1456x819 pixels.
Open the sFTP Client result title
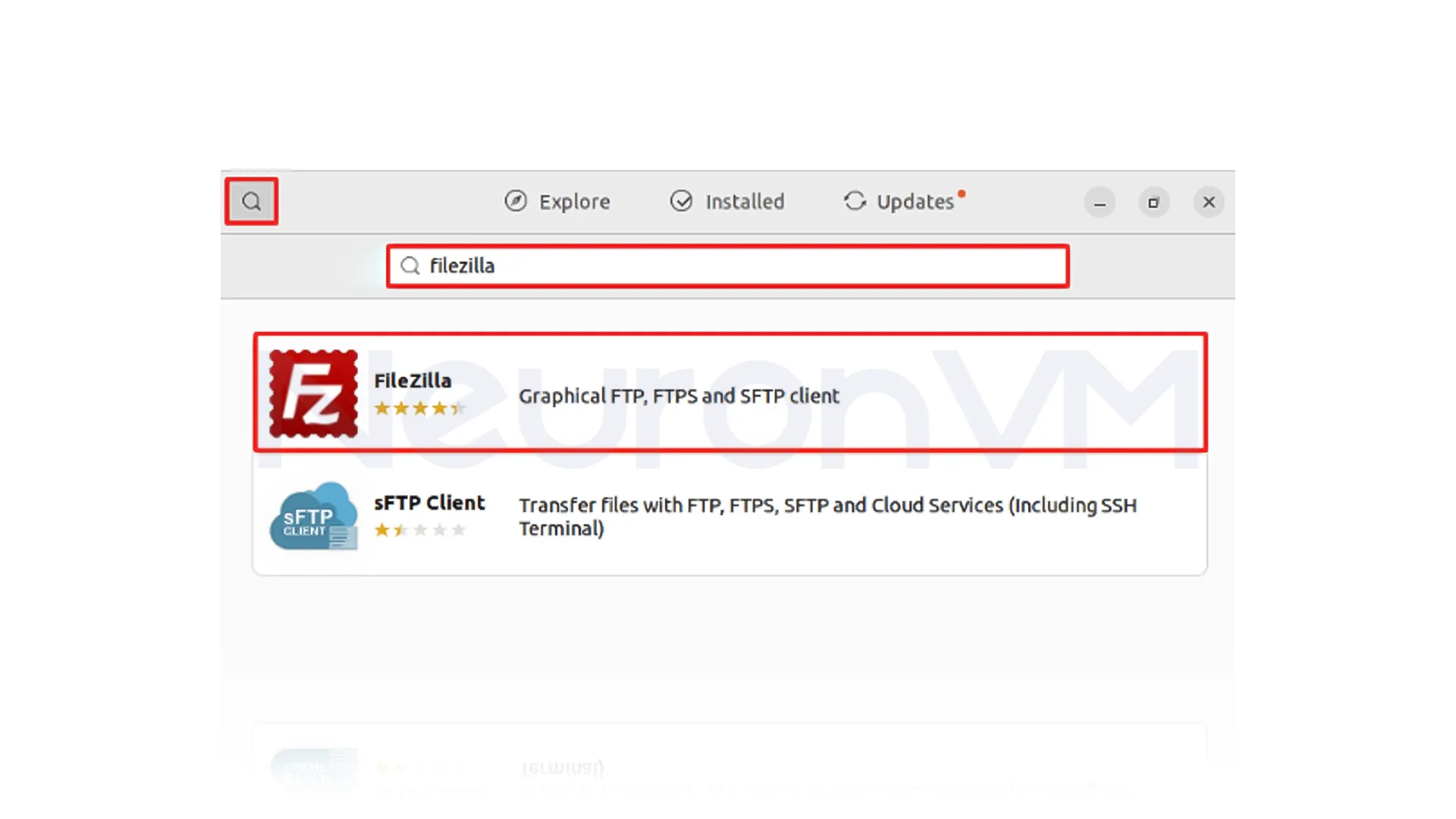(x=429, y=503)
